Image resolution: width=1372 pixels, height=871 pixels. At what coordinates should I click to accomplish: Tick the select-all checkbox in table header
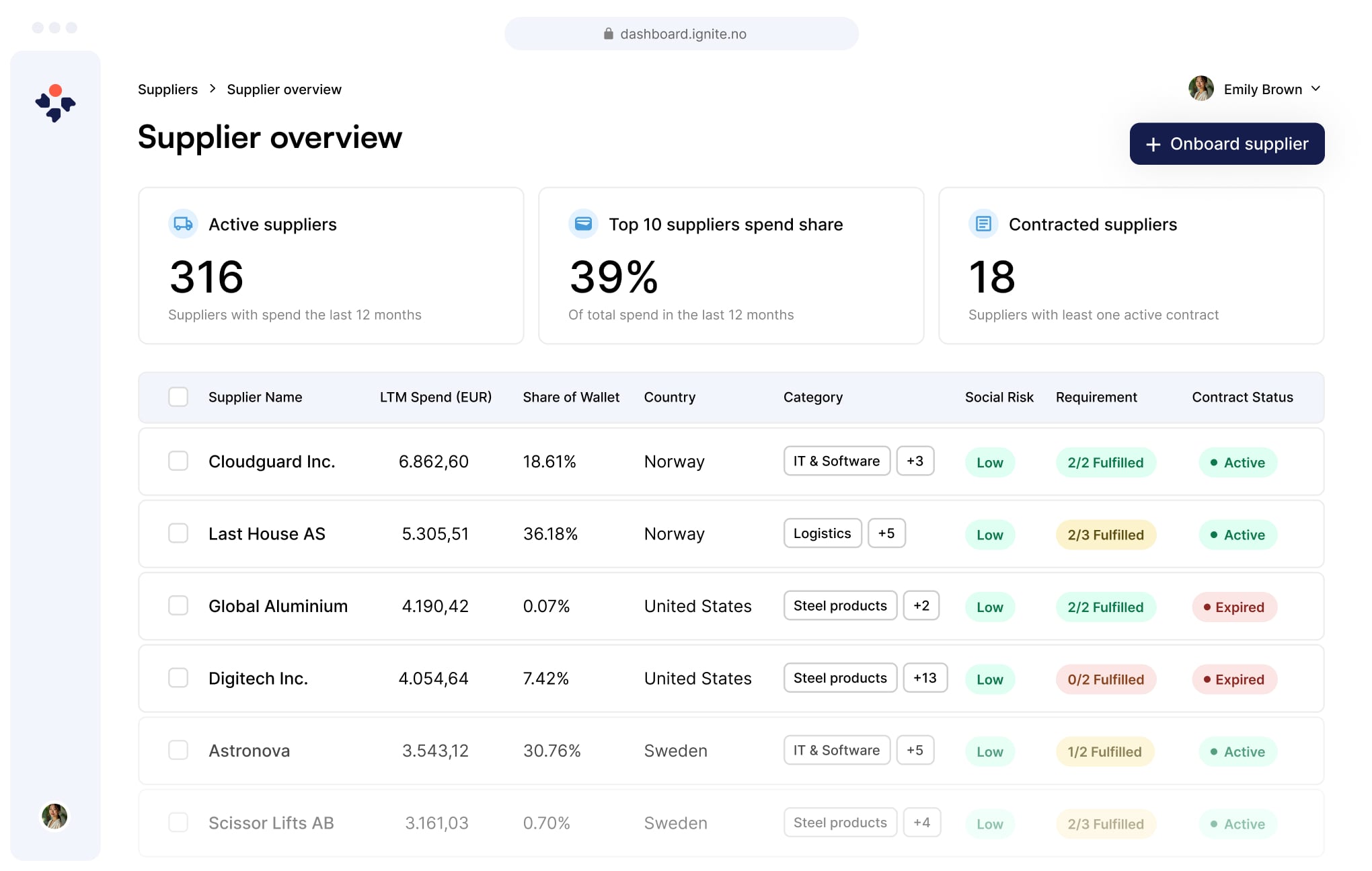(x=178, y=397)
